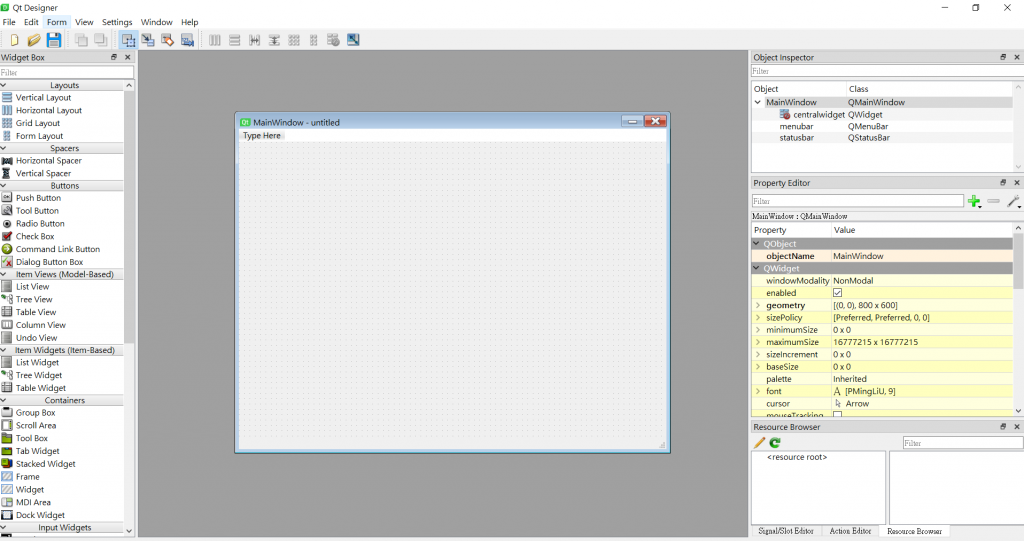Click the Break Layout toolbar icon
The image size is (1024, 541).
[x=333, y=41]
